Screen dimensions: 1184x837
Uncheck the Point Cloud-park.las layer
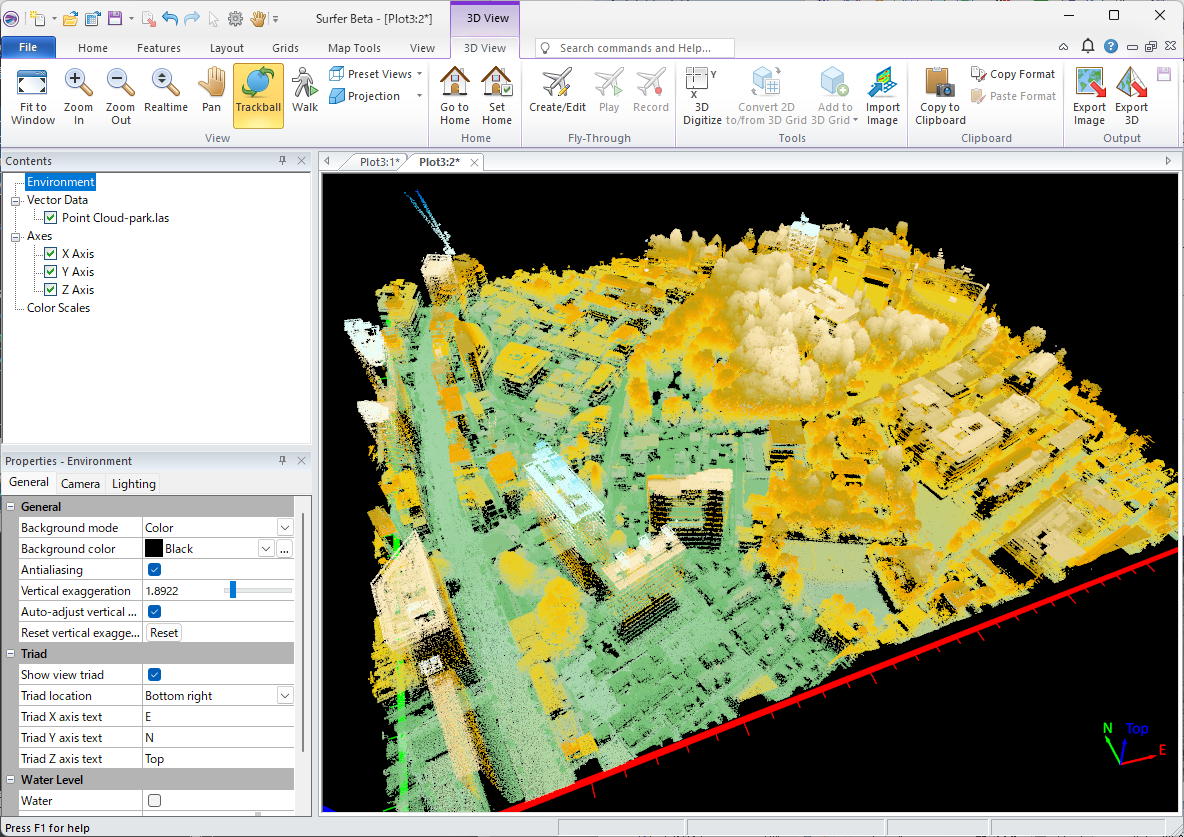point(51,218)
